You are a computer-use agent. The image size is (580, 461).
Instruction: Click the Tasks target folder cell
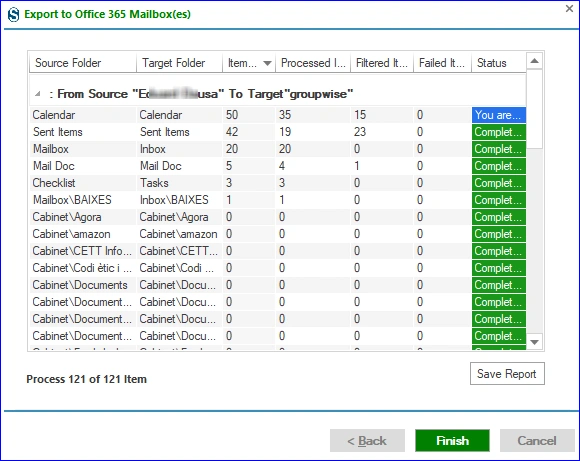pyautogui.click(x=179, y=183)
